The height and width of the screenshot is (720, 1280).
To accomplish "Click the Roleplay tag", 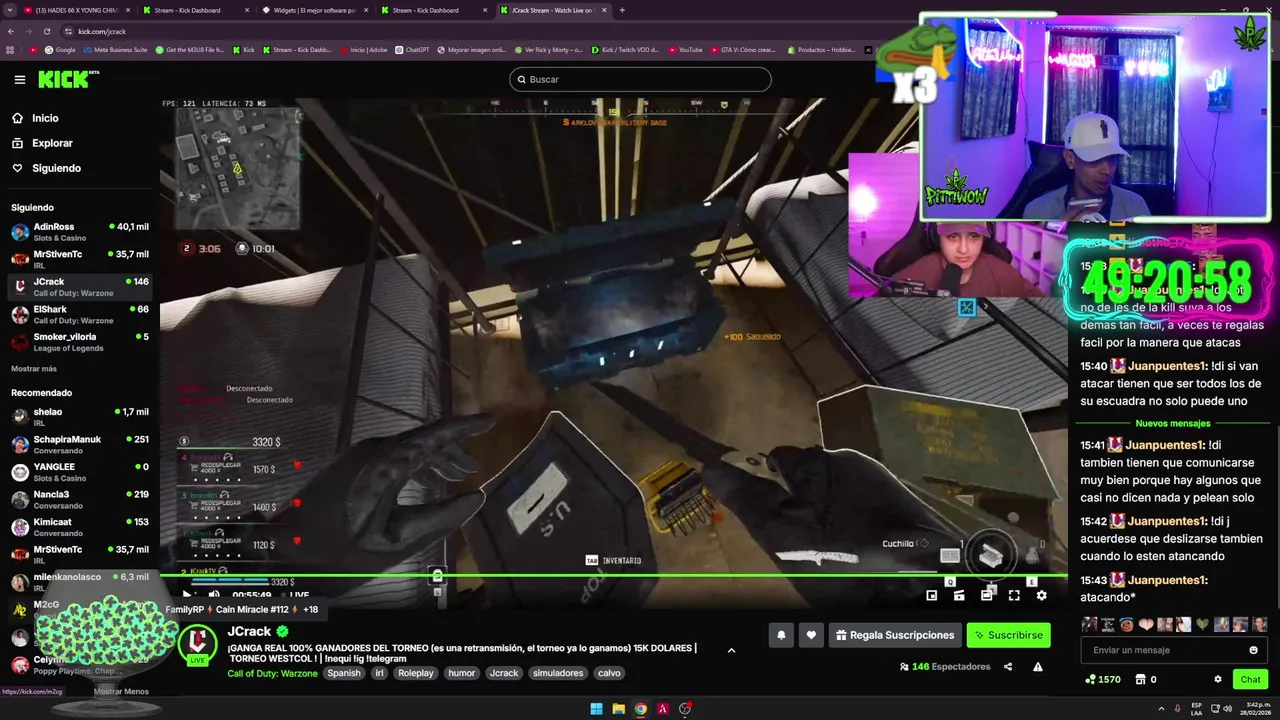I will 416,673.
